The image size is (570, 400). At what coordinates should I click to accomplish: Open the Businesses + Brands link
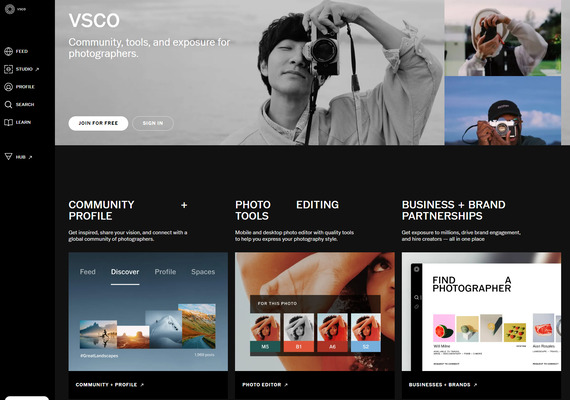443,385
